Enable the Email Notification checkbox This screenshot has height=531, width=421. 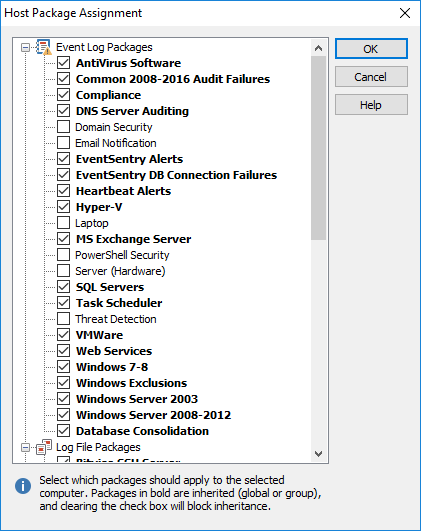(64, 143)
